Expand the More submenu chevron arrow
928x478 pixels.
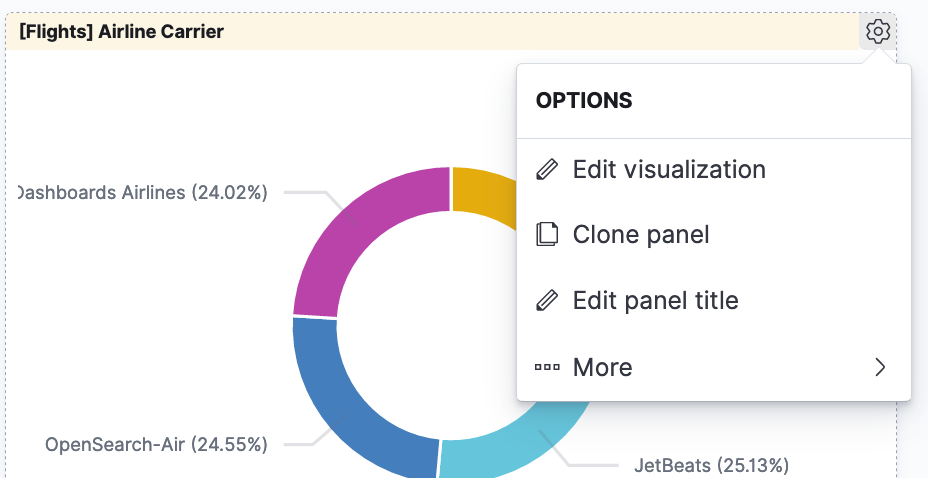(880, 367)
